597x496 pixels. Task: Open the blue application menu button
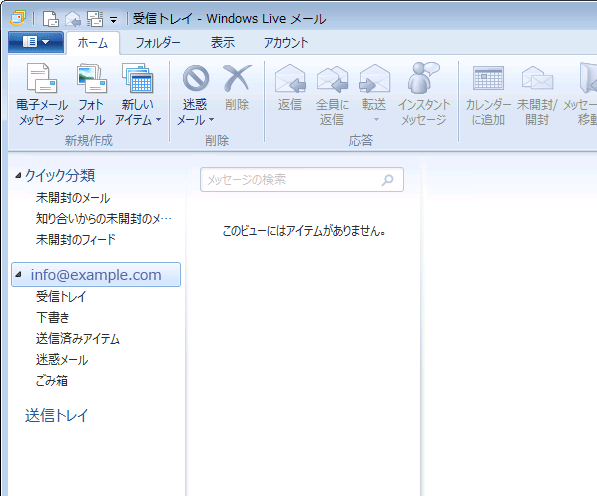(36, 41)
